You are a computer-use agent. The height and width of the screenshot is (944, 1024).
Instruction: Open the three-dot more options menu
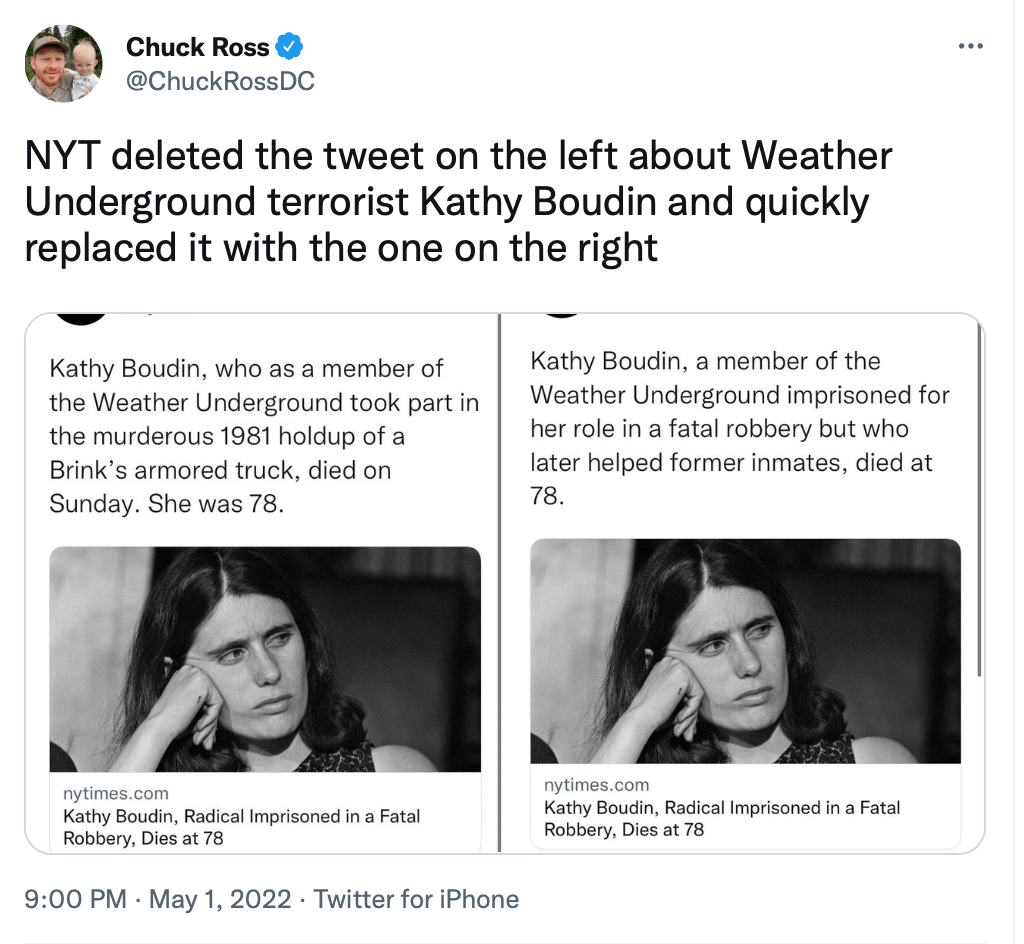coord(970,46)
